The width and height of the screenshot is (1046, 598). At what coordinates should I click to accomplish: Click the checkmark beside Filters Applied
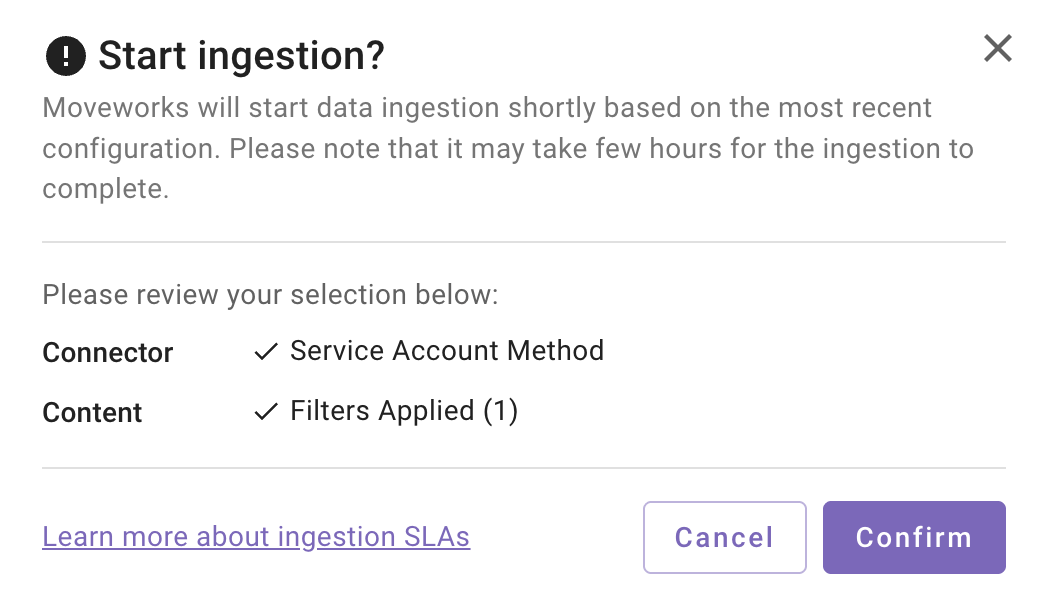tap(265, 412)
